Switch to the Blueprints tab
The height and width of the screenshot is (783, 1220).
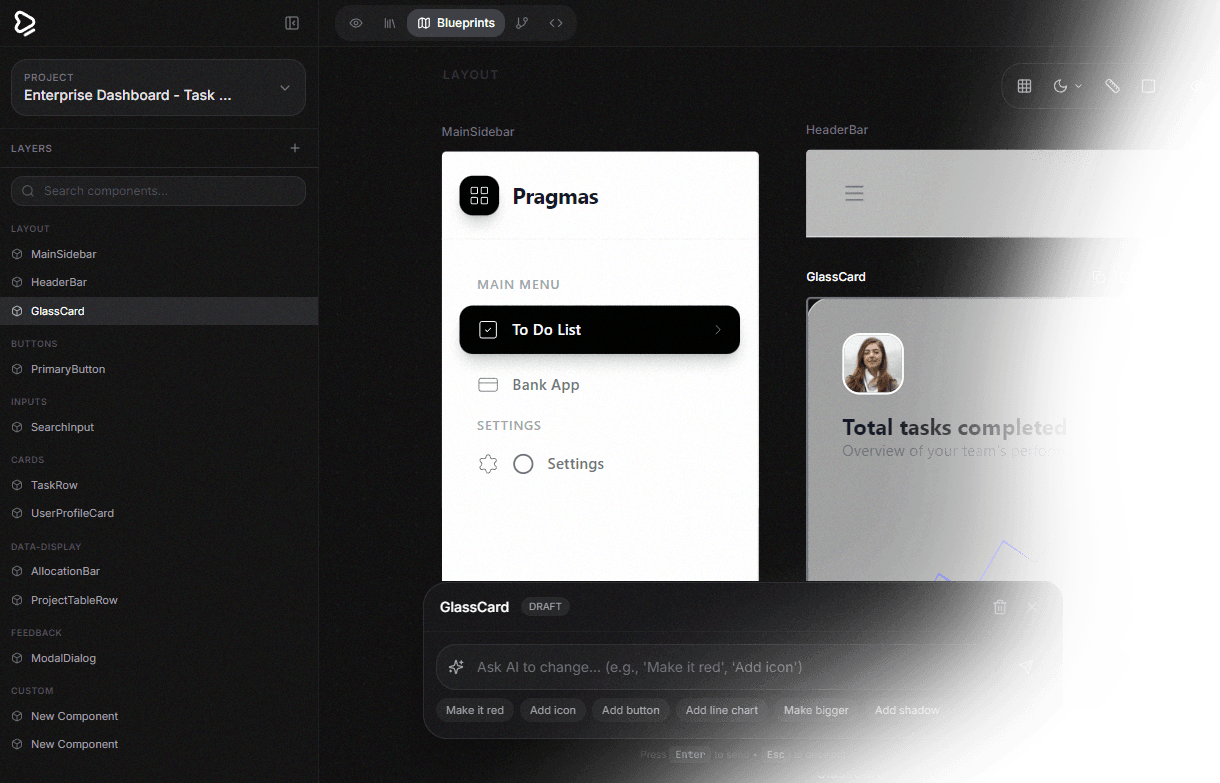click(456, 23)
